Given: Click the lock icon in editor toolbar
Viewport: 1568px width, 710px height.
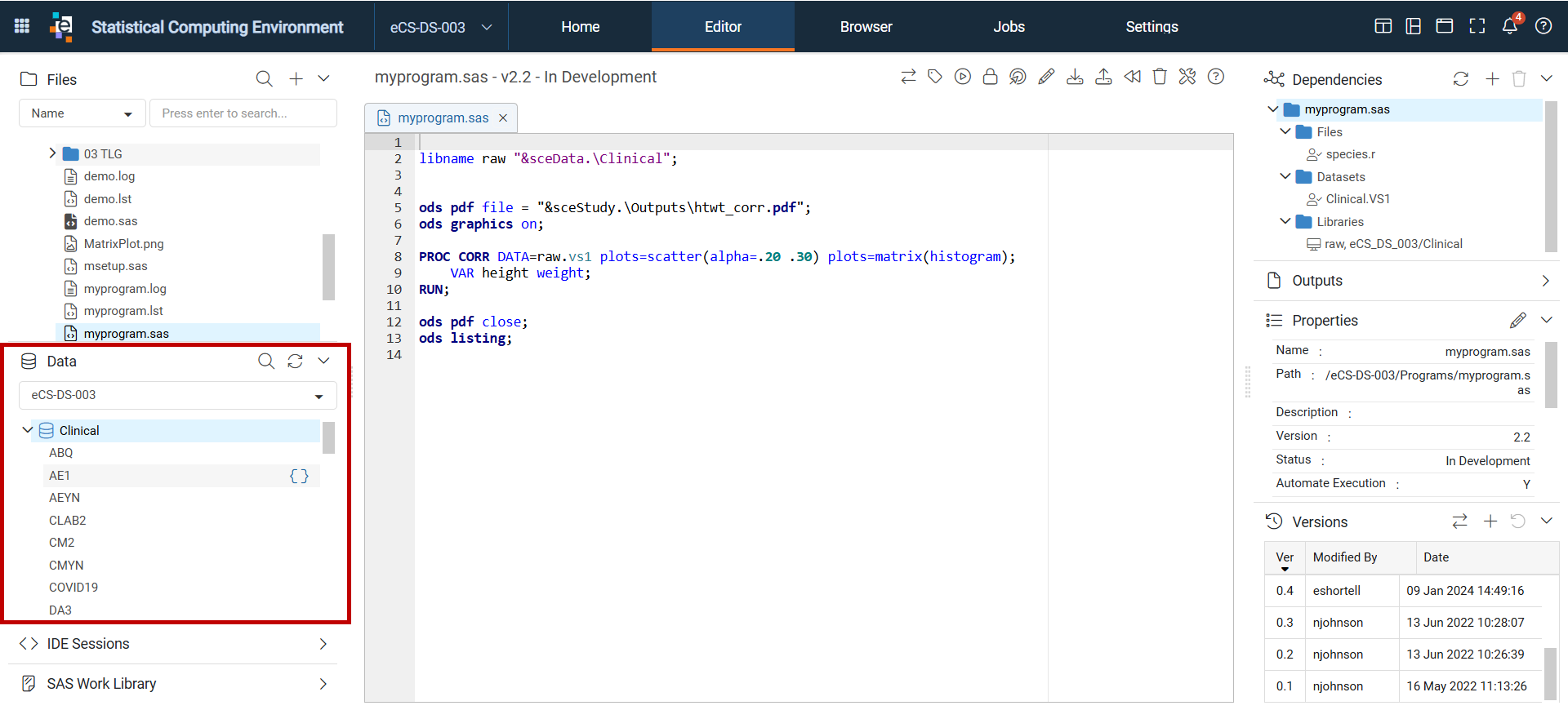Looking at the screenshot, I should (990, 77).
